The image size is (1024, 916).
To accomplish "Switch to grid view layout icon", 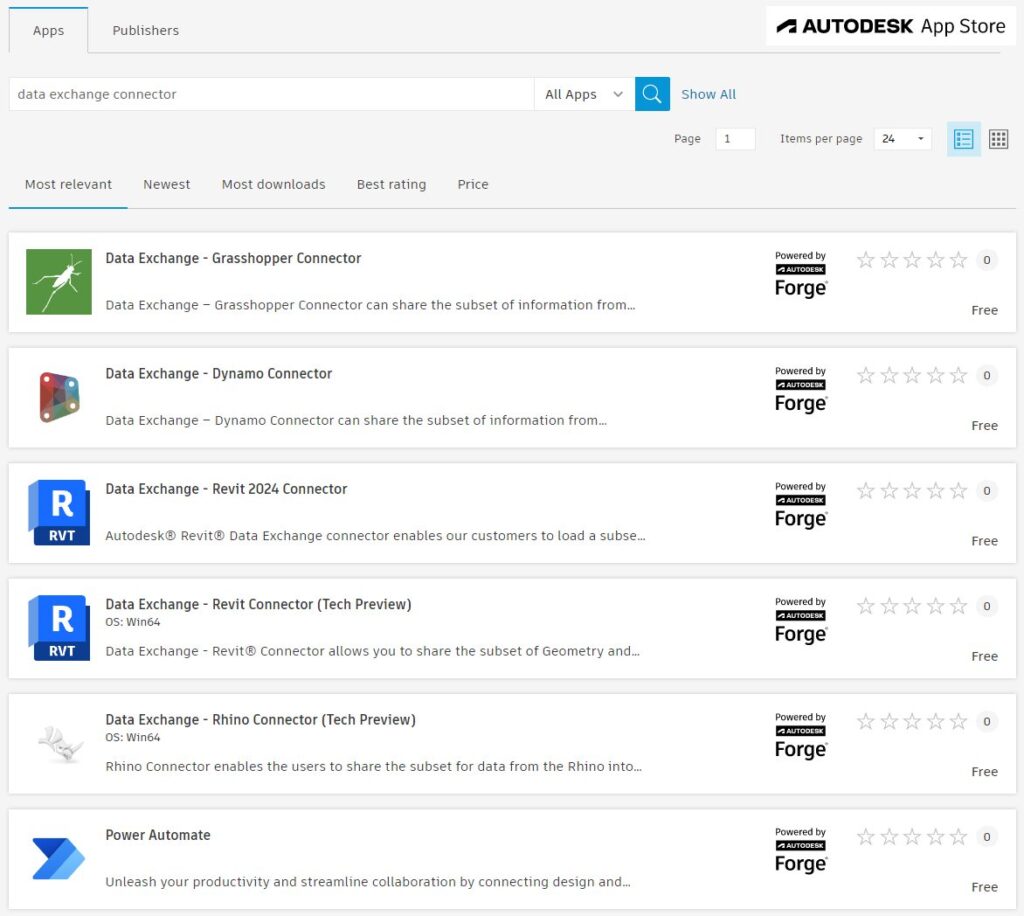I will (x=998, y=138).
